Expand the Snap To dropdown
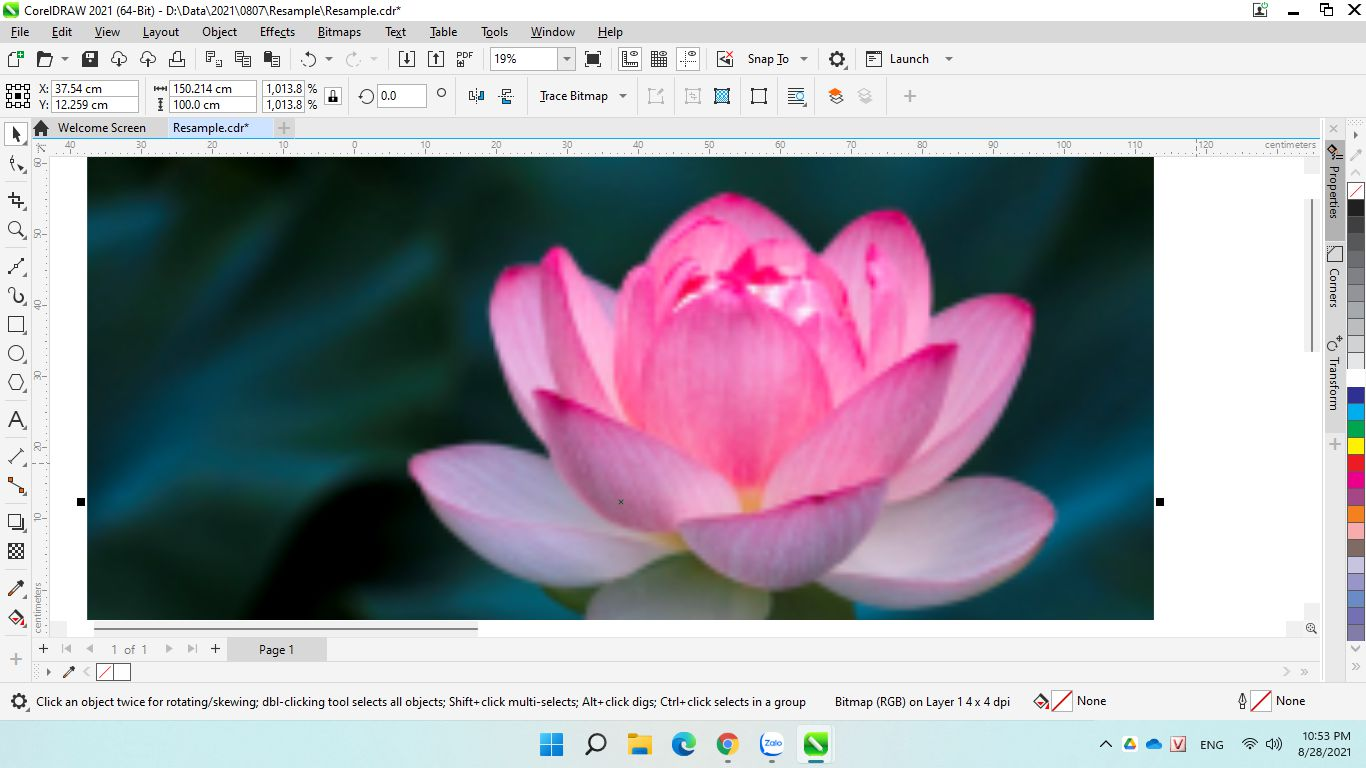1366x768 pixels. [x=804, y=59]
